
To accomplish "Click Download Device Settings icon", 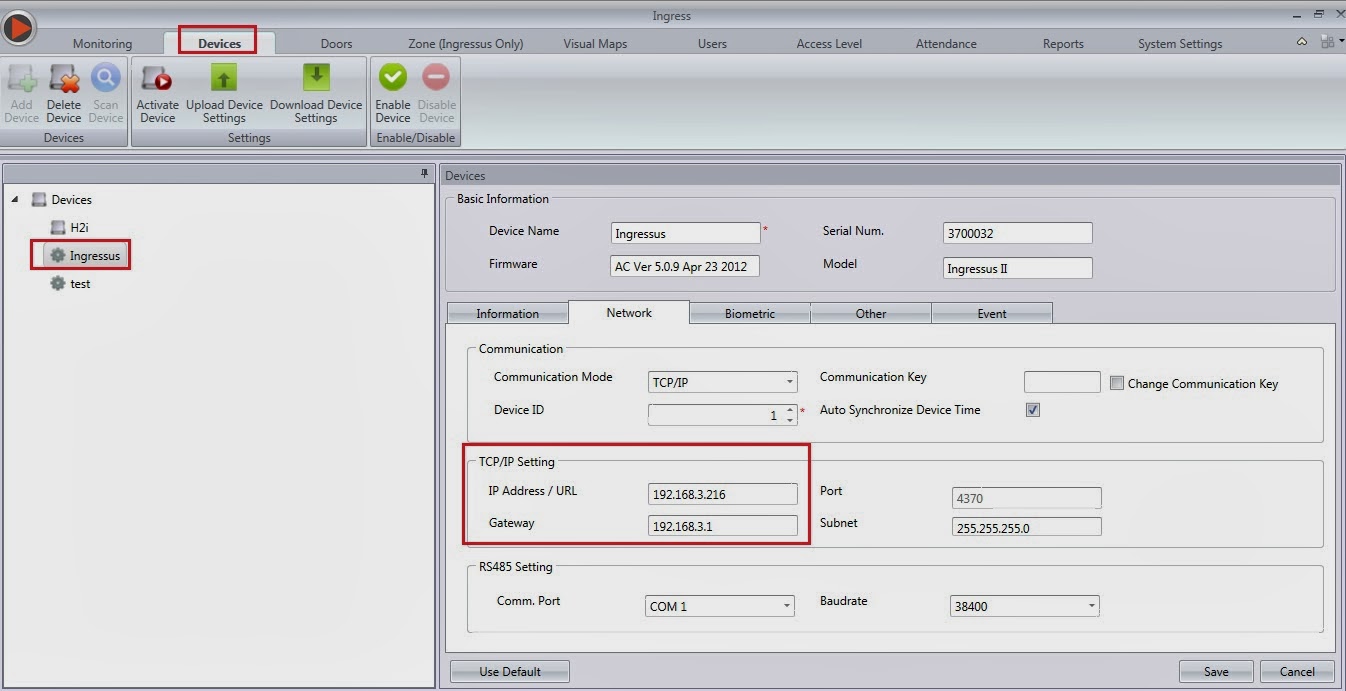I will (x=316, y=78).
